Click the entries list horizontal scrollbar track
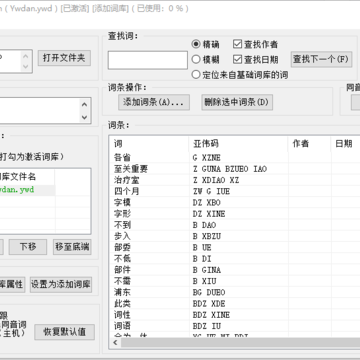The height and width of the screenshot is (360, 360). [240, 343]
